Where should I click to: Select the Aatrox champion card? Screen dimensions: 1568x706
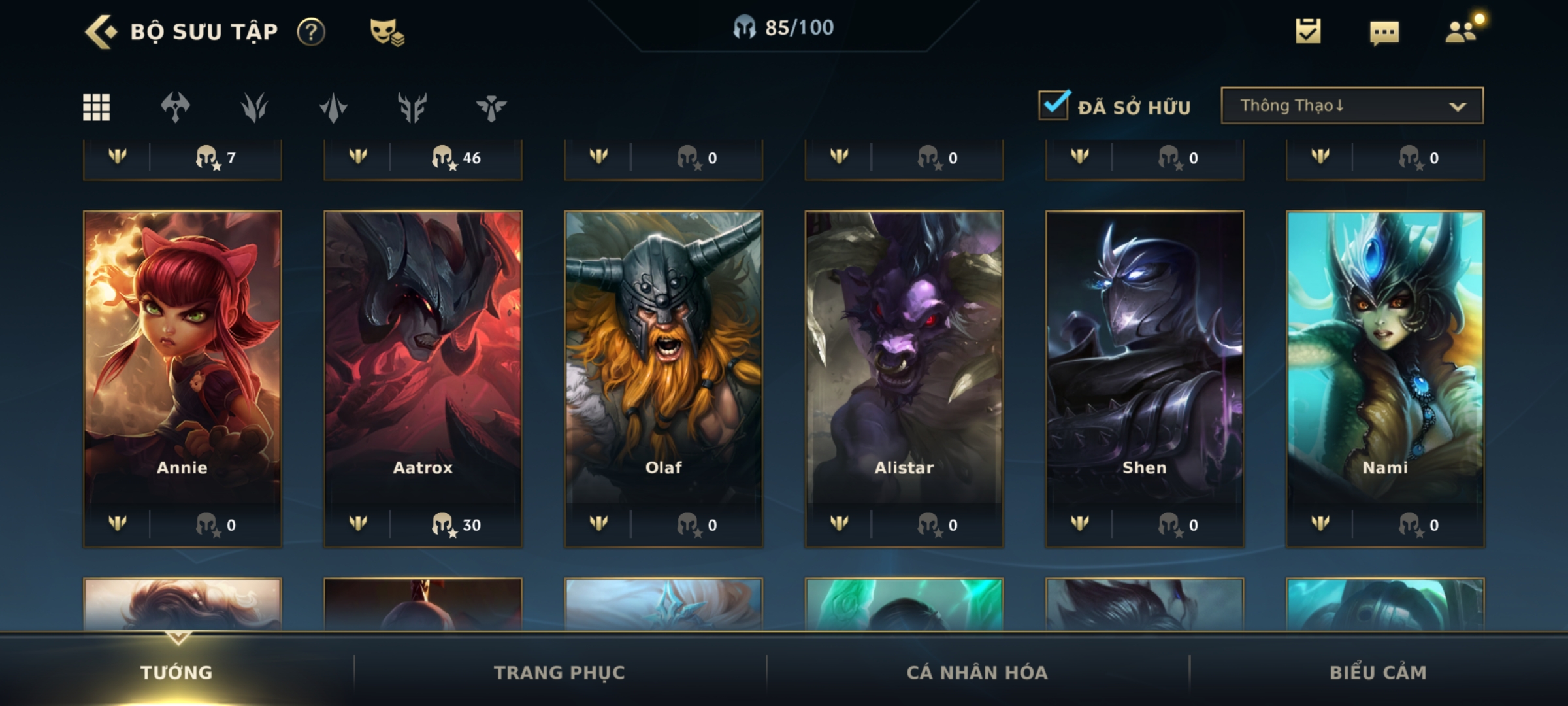[x=423, y=378]
